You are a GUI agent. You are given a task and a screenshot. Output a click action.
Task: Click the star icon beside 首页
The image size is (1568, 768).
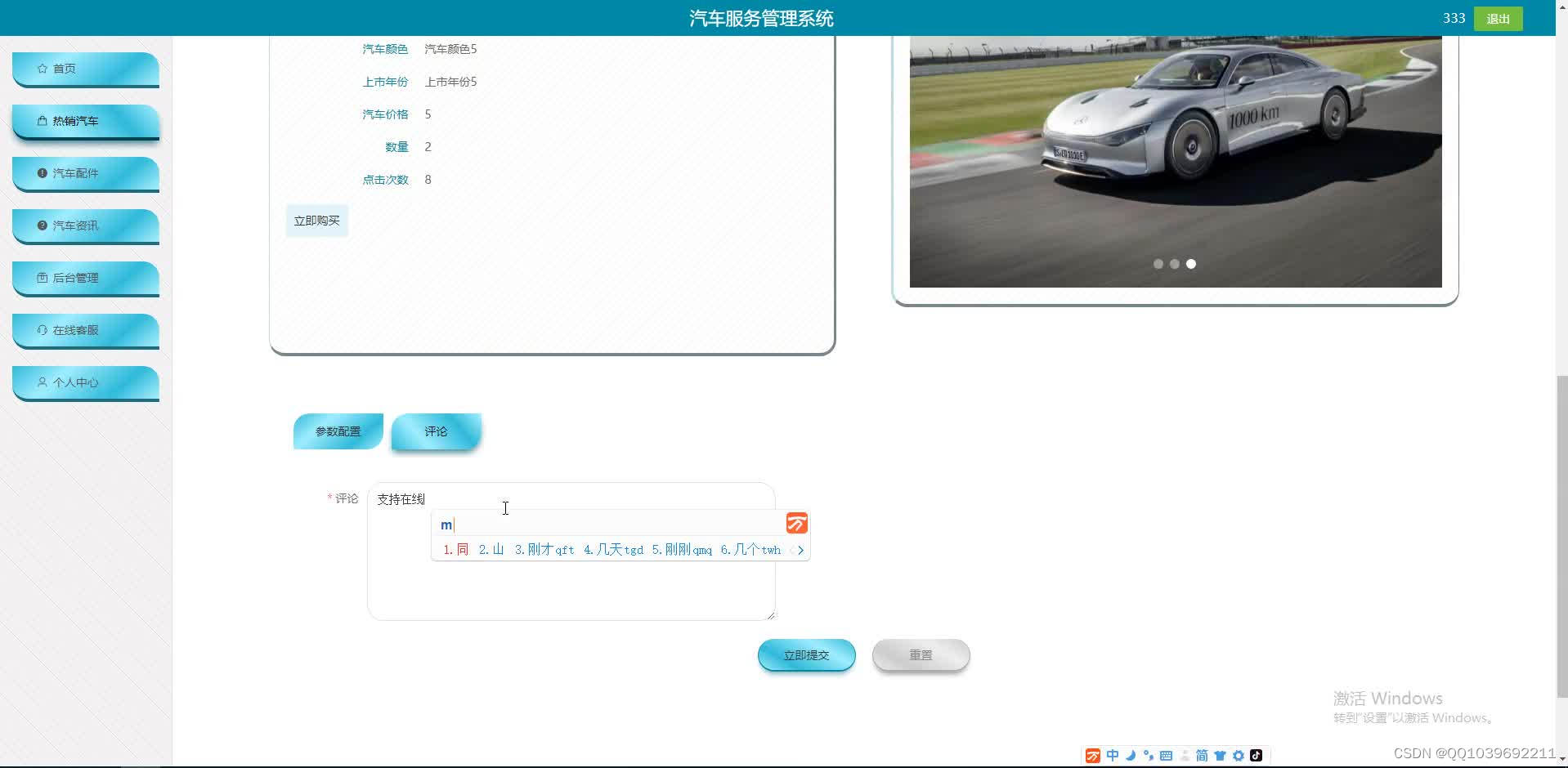point(43,69)
